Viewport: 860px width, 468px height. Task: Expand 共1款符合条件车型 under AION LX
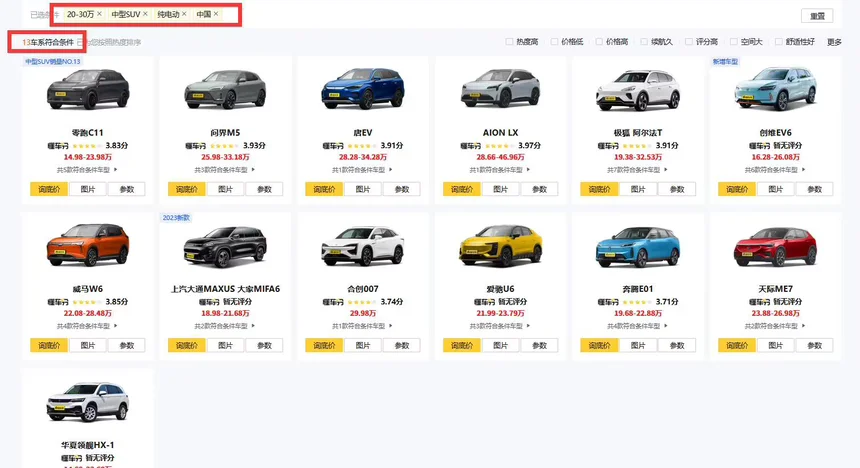pos(500,170)
